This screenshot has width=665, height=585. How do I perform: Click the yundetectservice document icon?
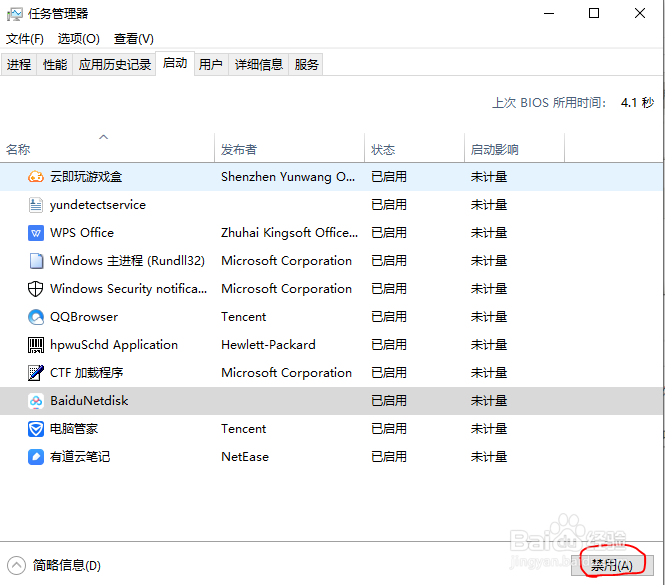[x=36, y=205]
